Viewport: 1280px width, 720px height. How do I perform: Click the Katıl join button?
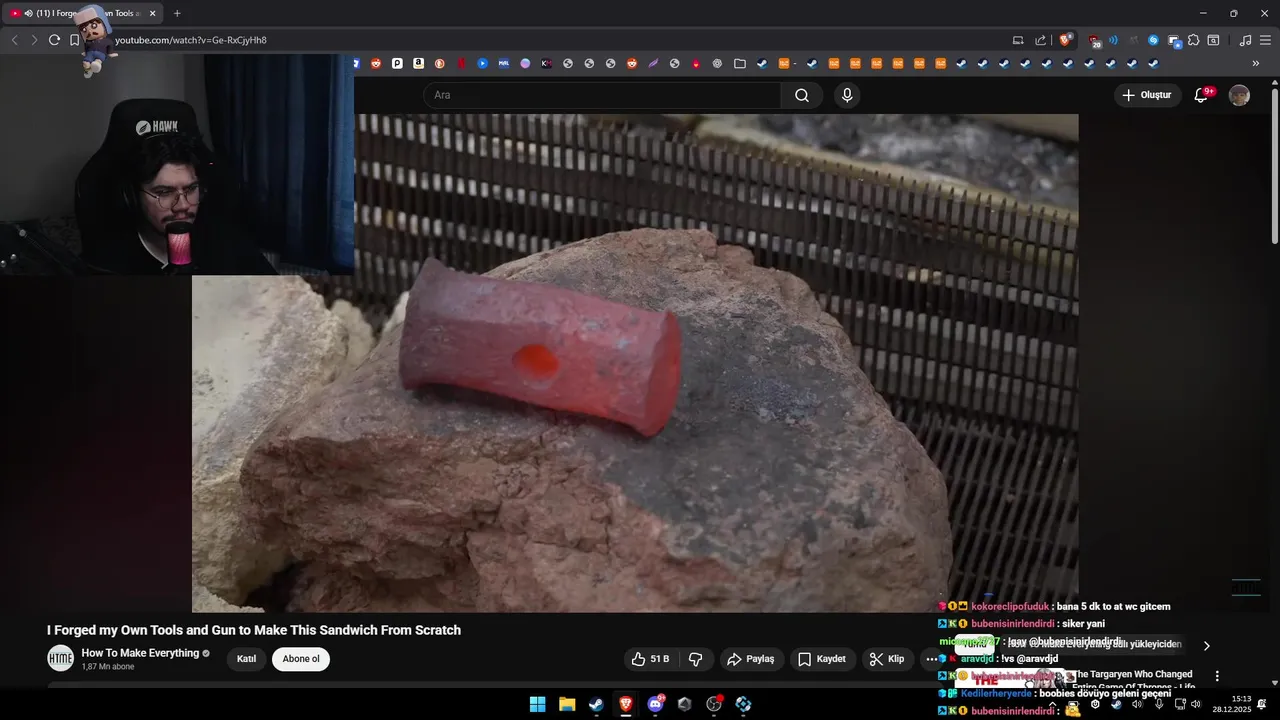click(246, 659)
